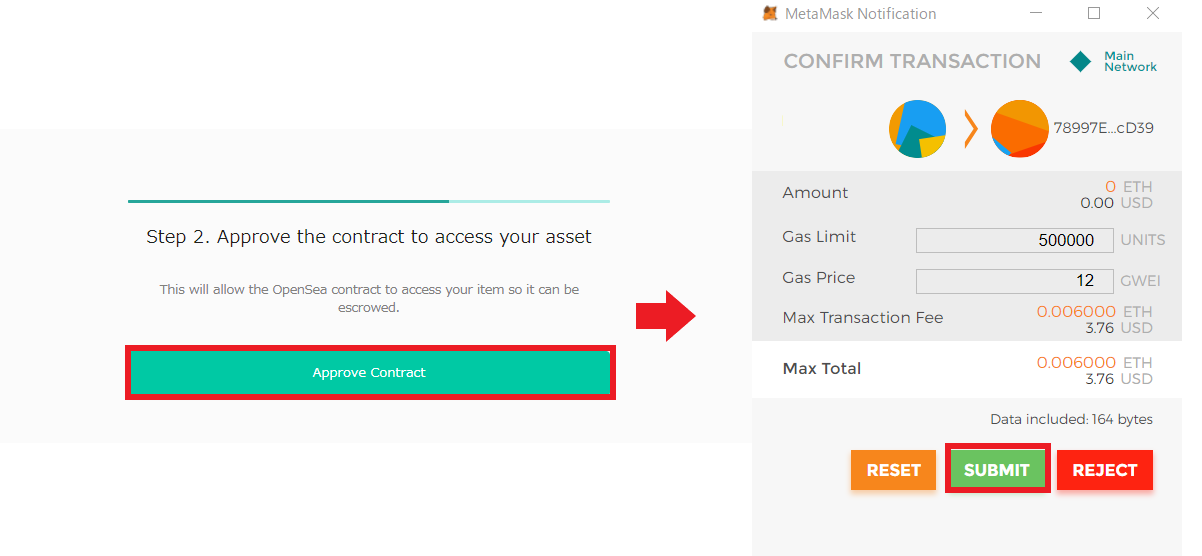Screen dimensions: 1202x556
Task: Reject the transaction
Action: pos(1105,470)
